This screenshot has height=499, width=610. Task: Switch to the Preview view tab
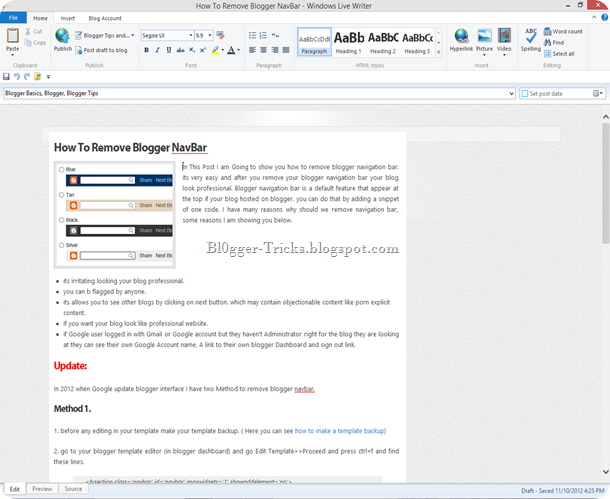(42, 489)
